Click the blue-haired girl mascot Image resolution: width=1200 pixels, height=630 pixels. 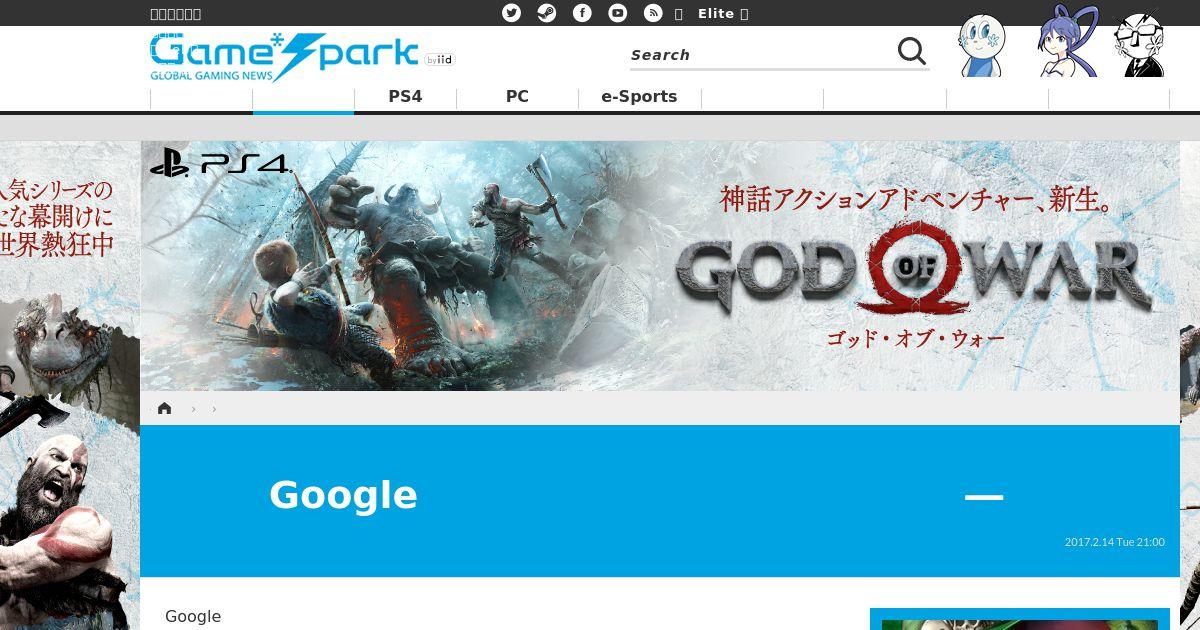coord(1066,42)
